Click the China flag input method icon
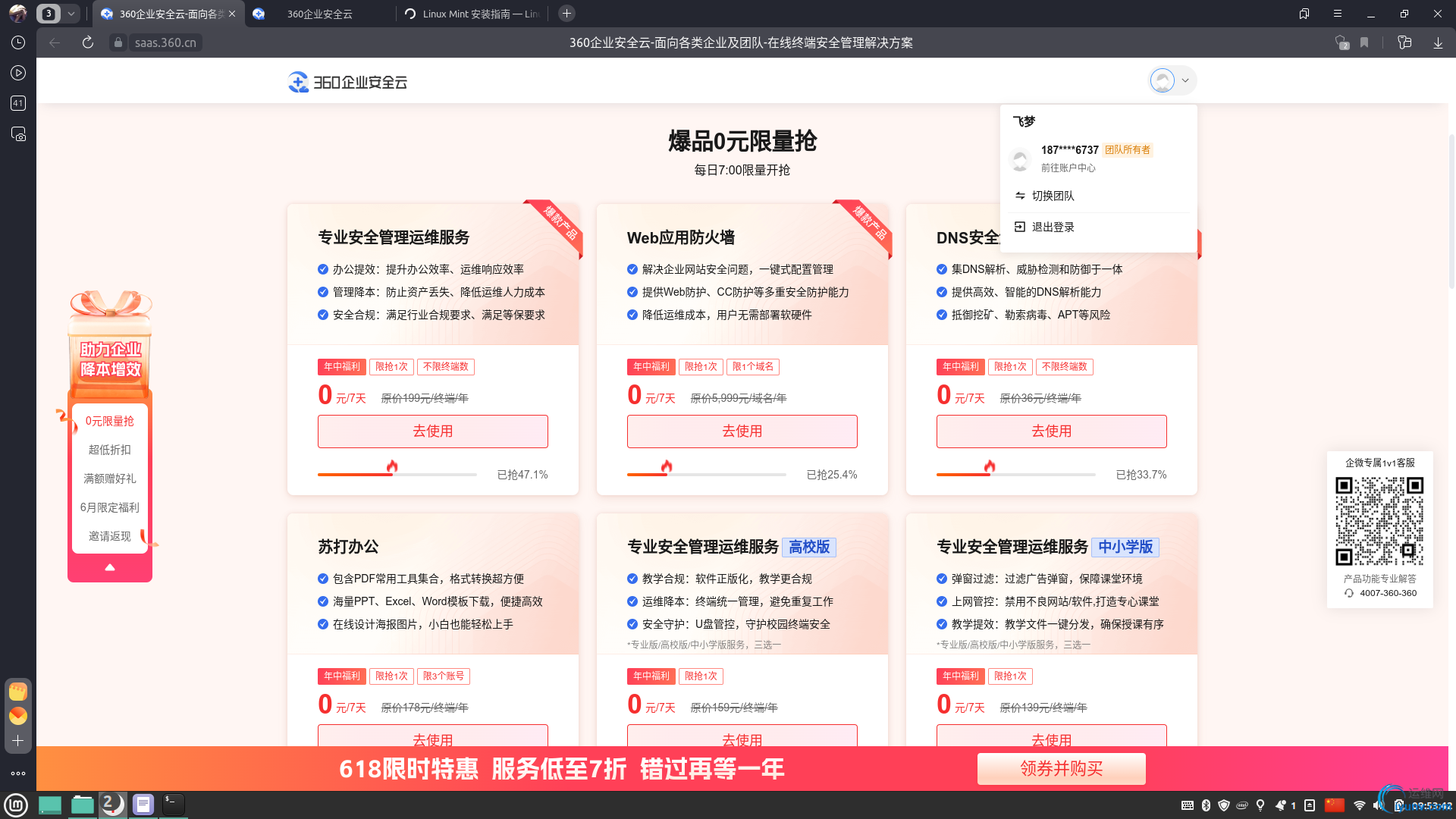The height and width of the screenshot is (819, 1456). pos(1335,805)
